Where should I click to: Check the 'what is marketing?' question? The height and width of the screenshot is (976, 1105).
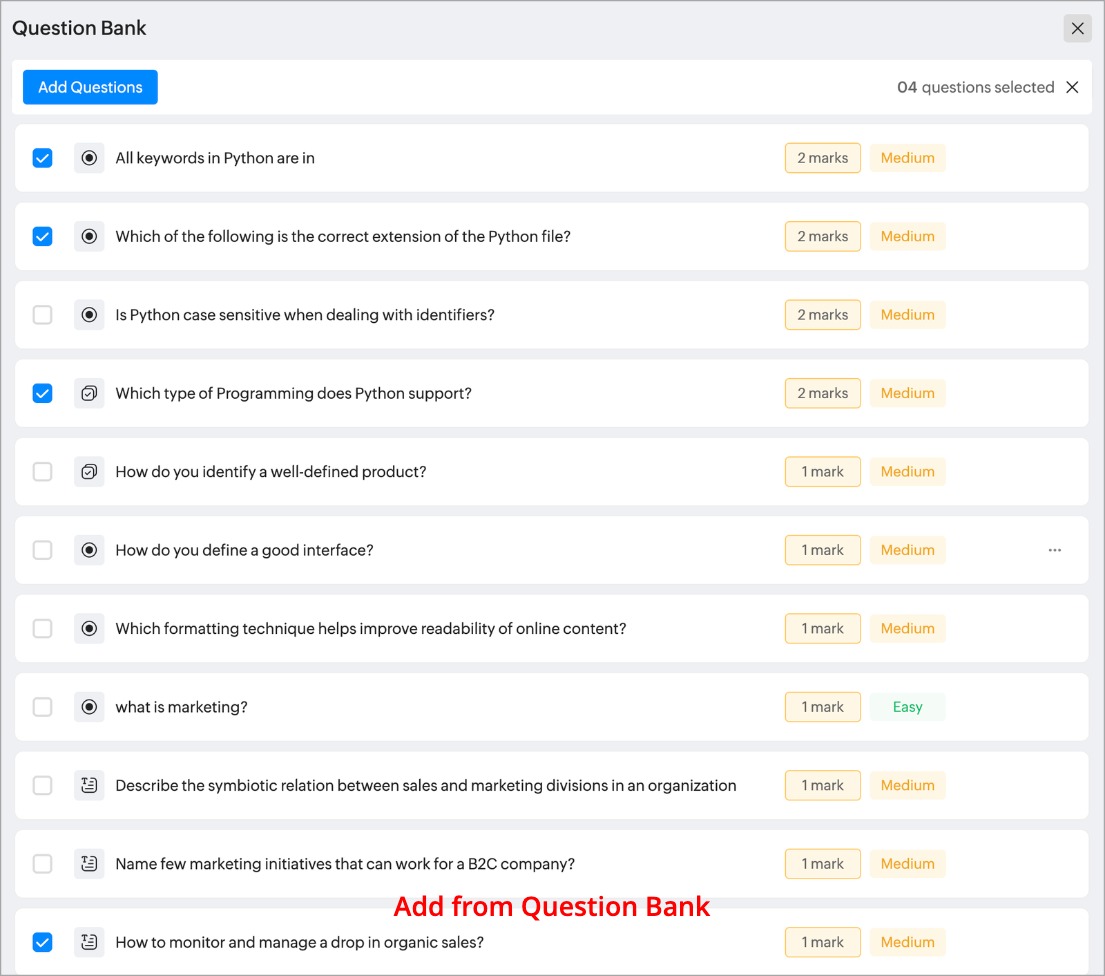pos(42,707)
